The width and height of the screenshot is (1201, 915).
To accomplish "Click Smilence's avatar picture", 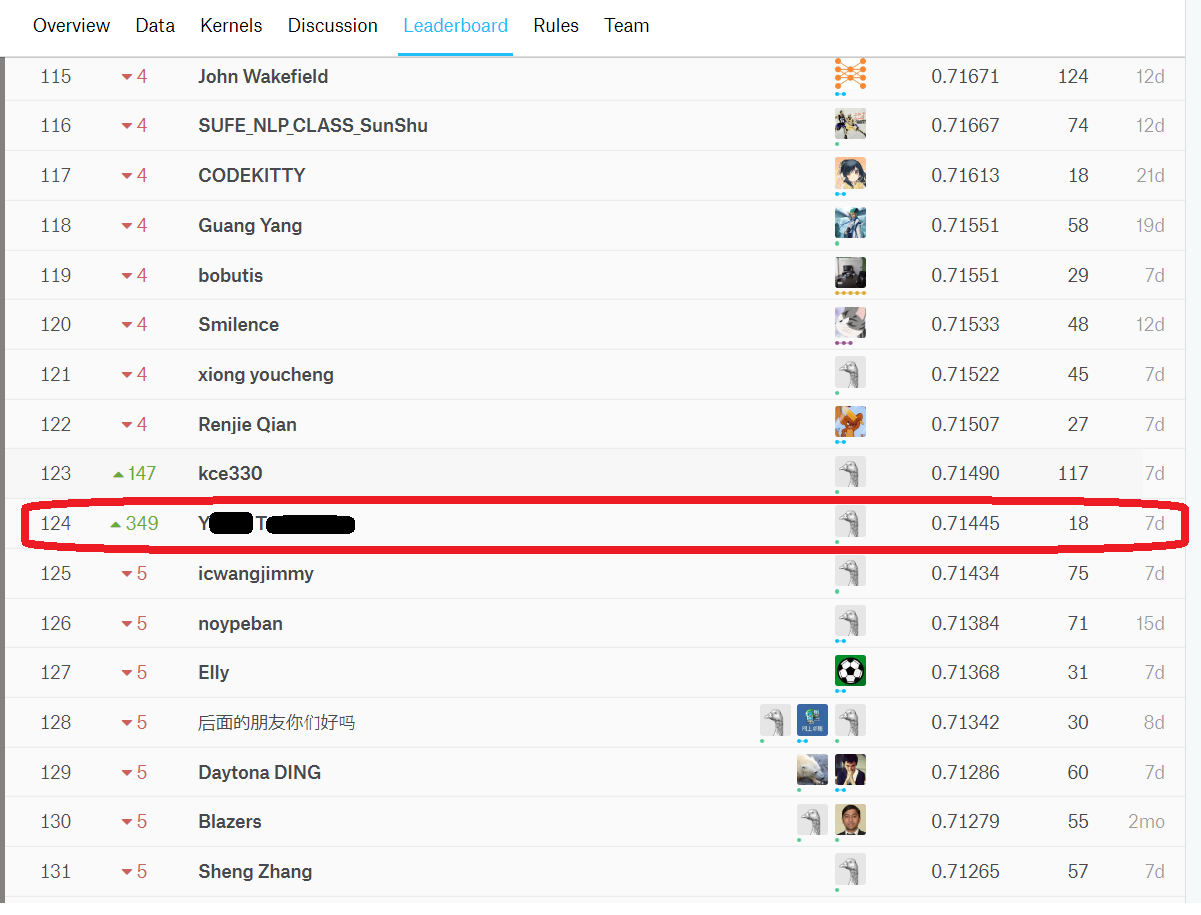I will point(850,322).
